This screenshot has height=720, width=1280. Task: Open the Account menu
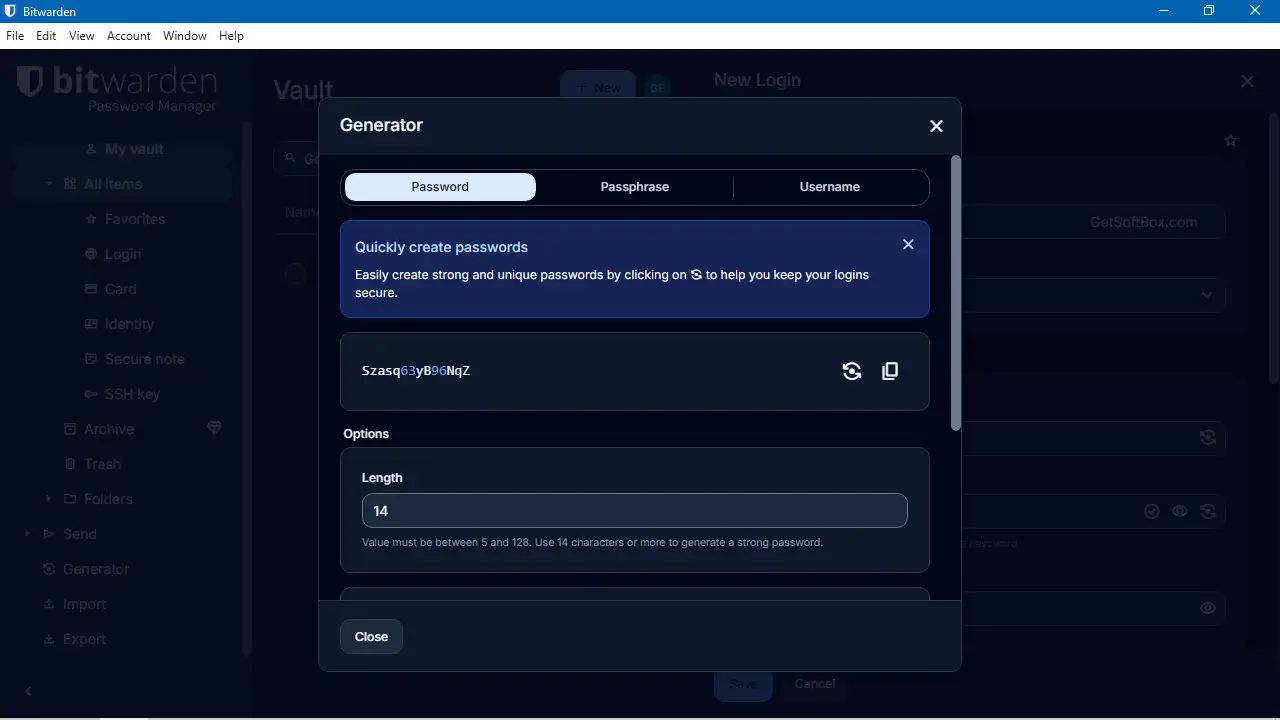[129, 36]
